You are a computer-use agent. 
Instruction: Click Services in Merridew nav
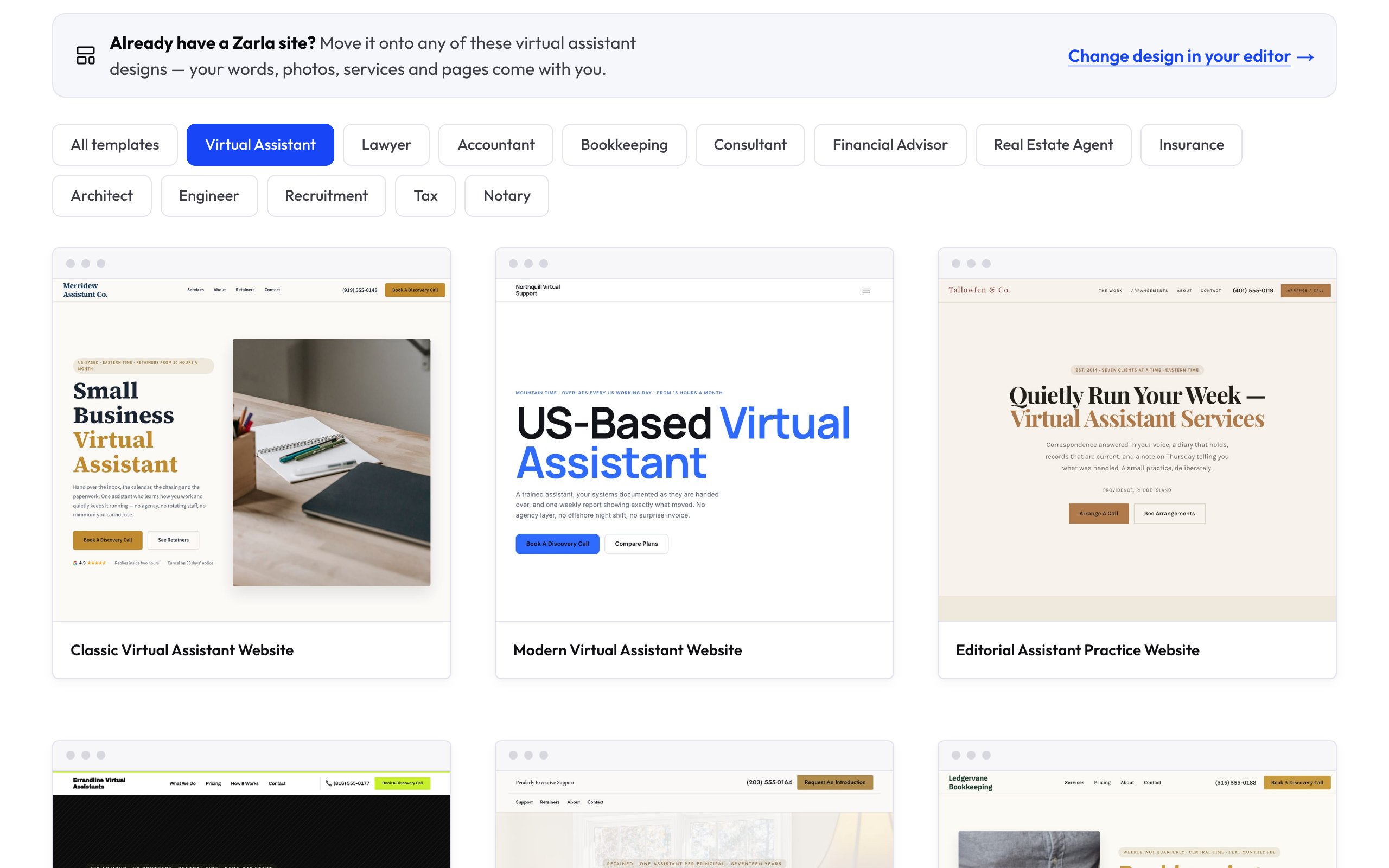point(196,290)
